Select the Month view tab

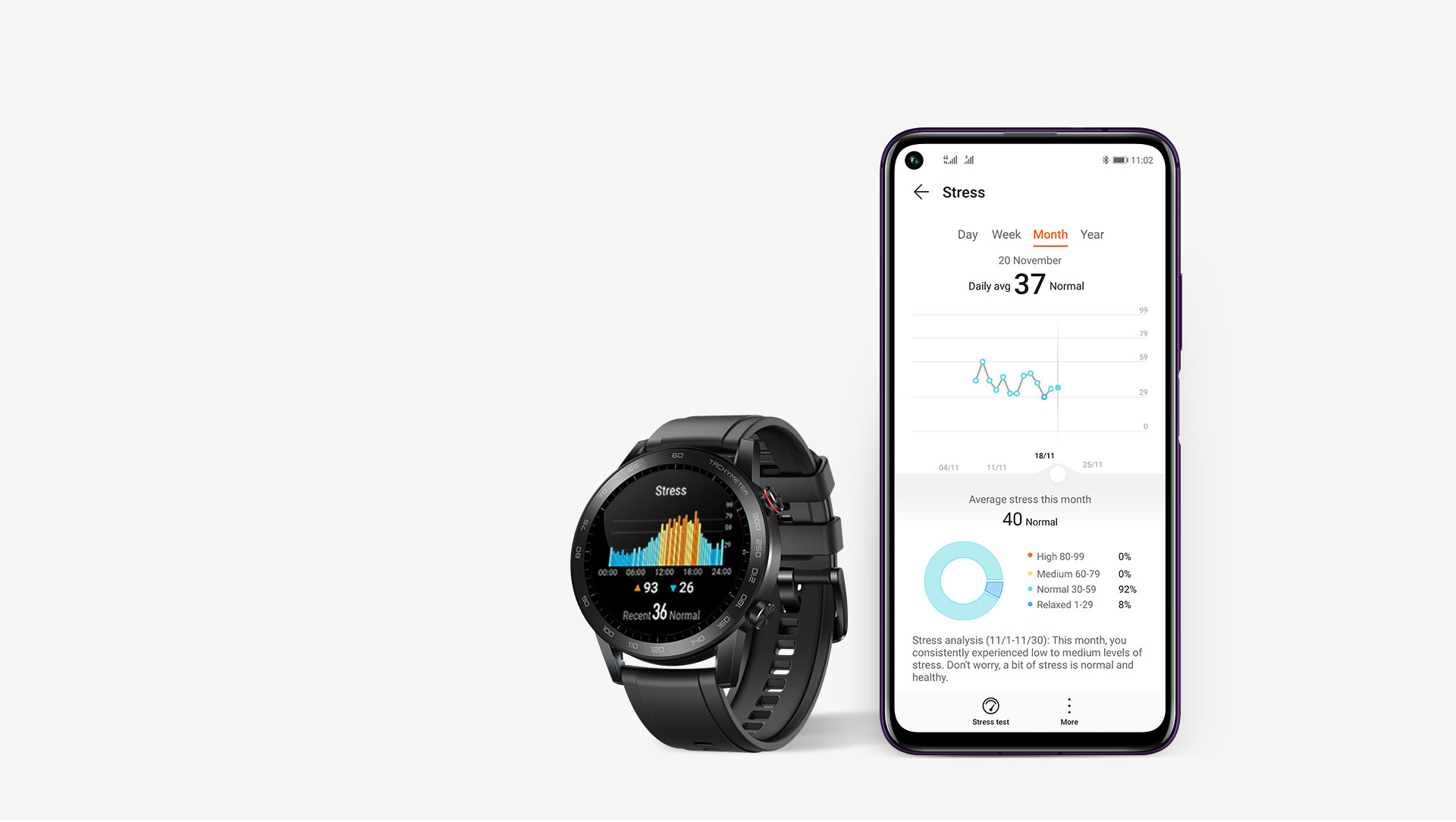tap(1049, 234)
